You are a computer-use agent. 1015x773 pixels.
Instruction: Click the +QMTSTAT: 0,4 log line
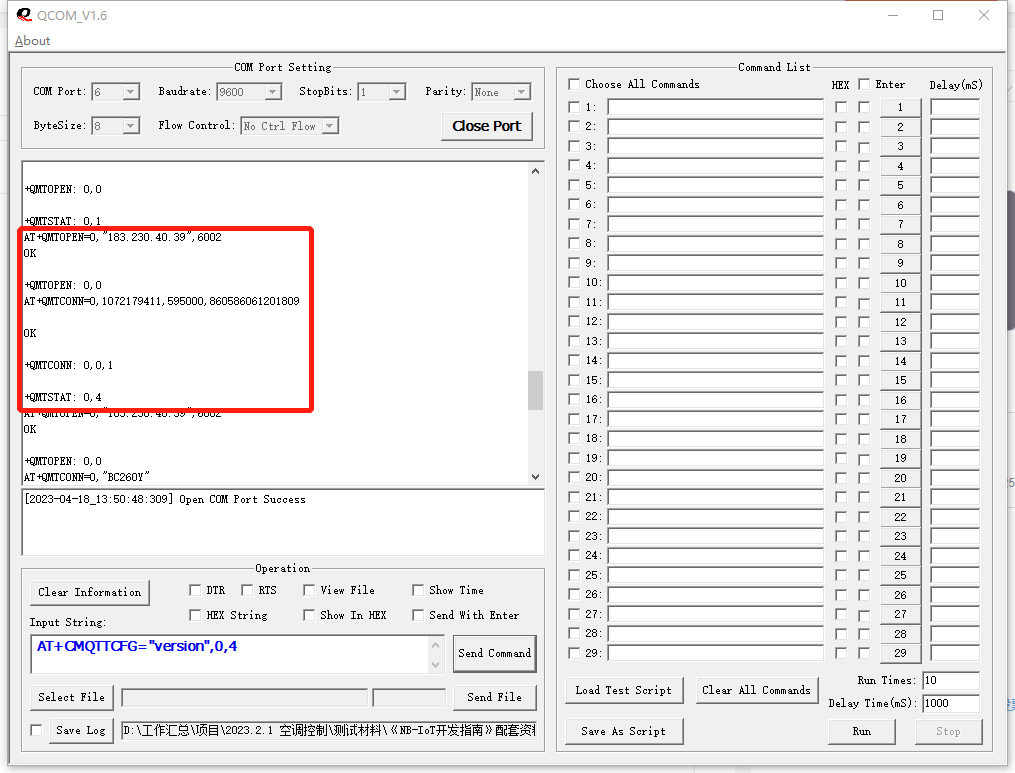click(x=63, y=397)
